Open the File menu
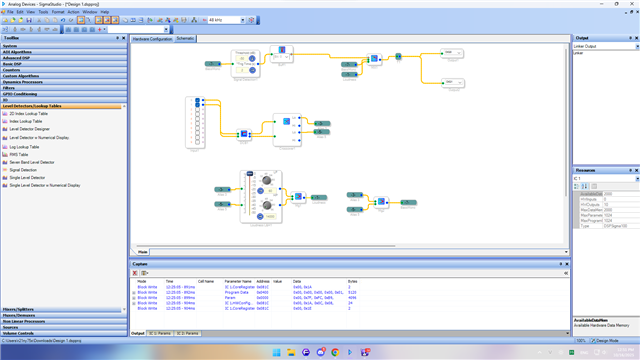The width and height of the screenshot is (640, 360). click(x=10, y=12)
